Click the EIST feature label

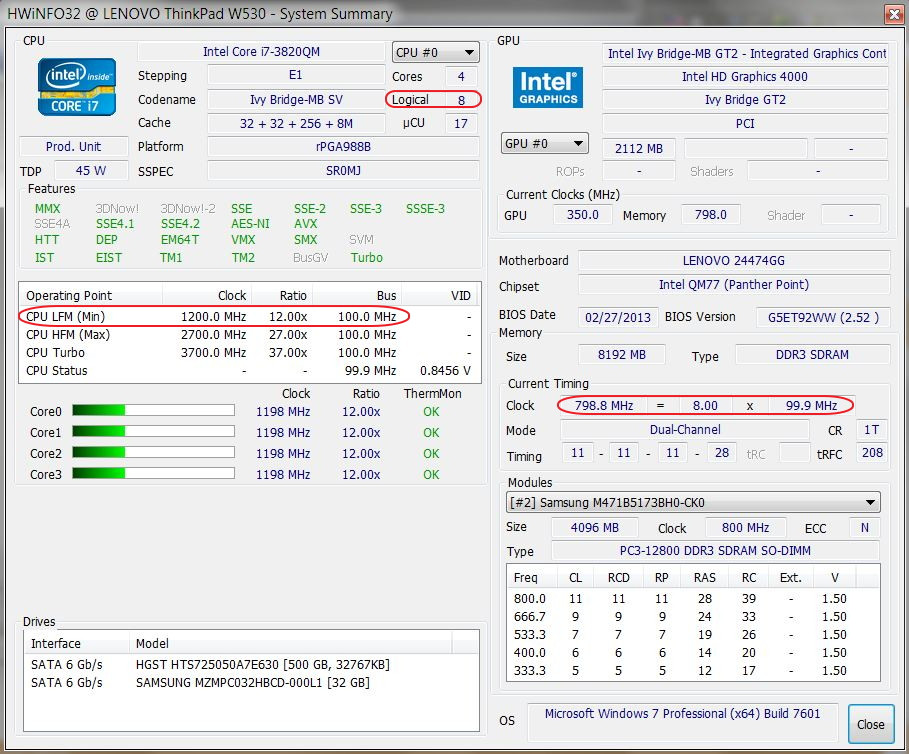pos(109,257)
